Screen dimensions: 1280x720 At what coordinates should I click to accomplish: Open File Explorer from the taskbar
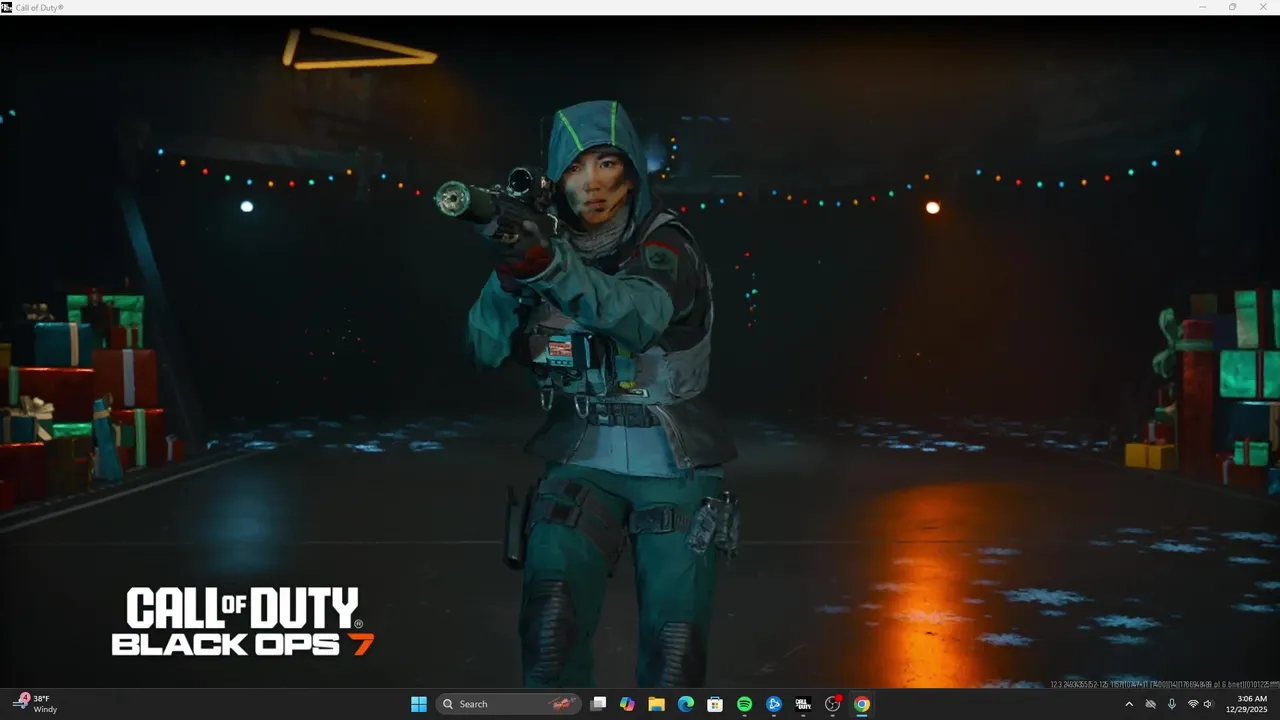(x=656, y=704)
